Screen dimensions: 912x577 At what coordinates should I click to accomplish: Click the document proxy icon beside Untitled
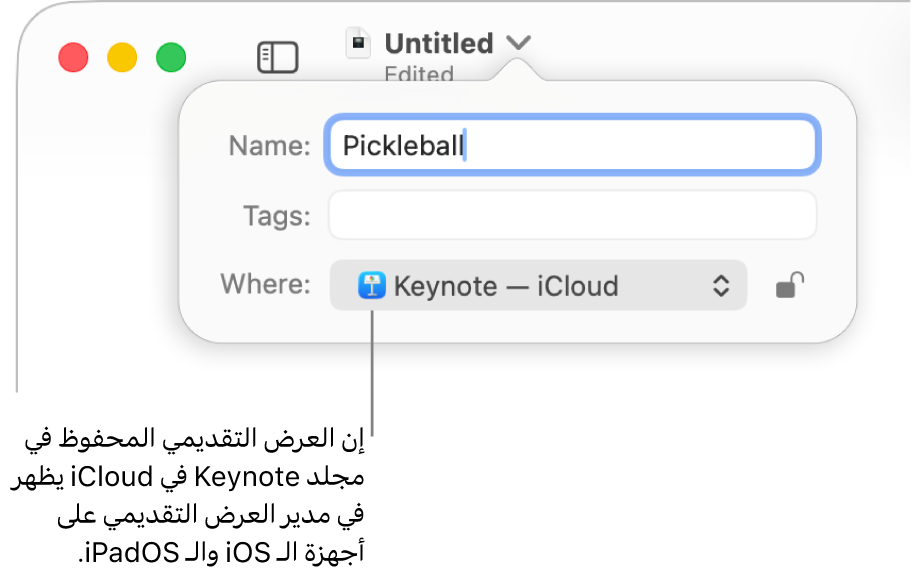click(x=357, y=43)
